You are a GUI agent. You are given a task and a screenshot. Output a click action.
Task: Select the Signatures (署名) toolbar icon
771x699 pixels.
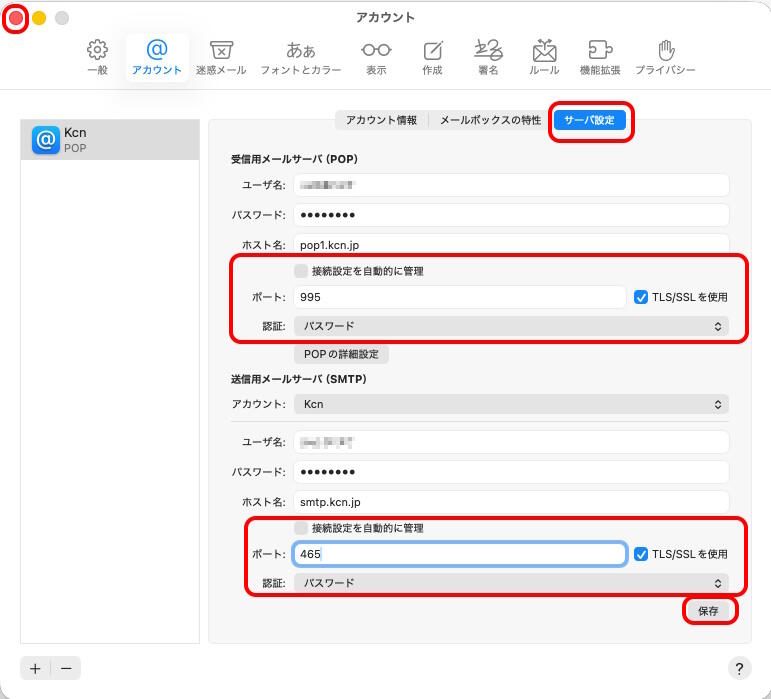tap(488, 58)
